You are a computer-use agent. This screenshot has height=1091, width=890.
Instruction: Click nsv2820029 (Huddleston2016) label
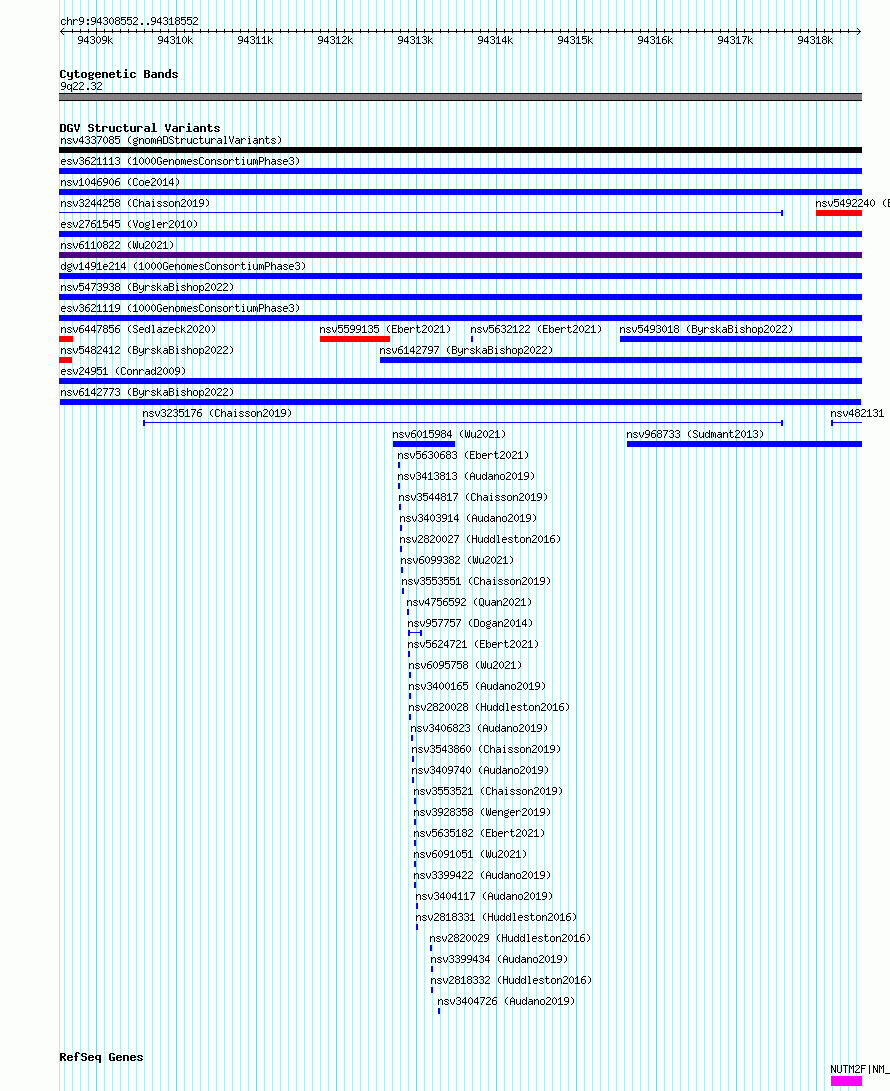pyautogui.click(x=509, y=939)
